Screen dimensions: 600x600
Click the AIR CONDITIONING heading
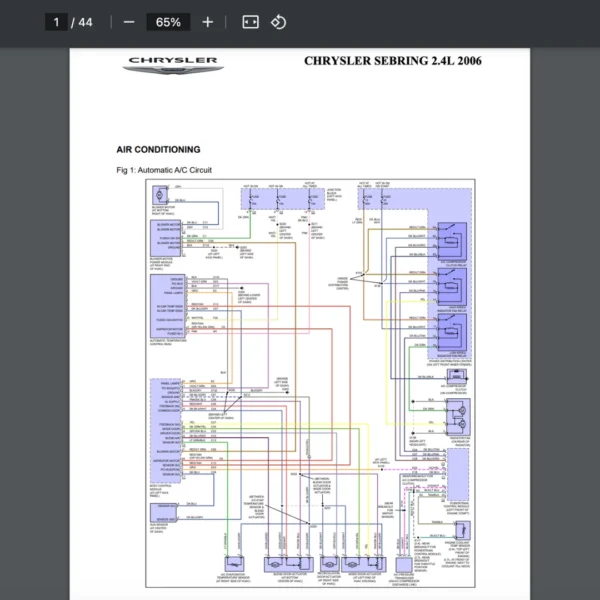(x=158, y=149)
